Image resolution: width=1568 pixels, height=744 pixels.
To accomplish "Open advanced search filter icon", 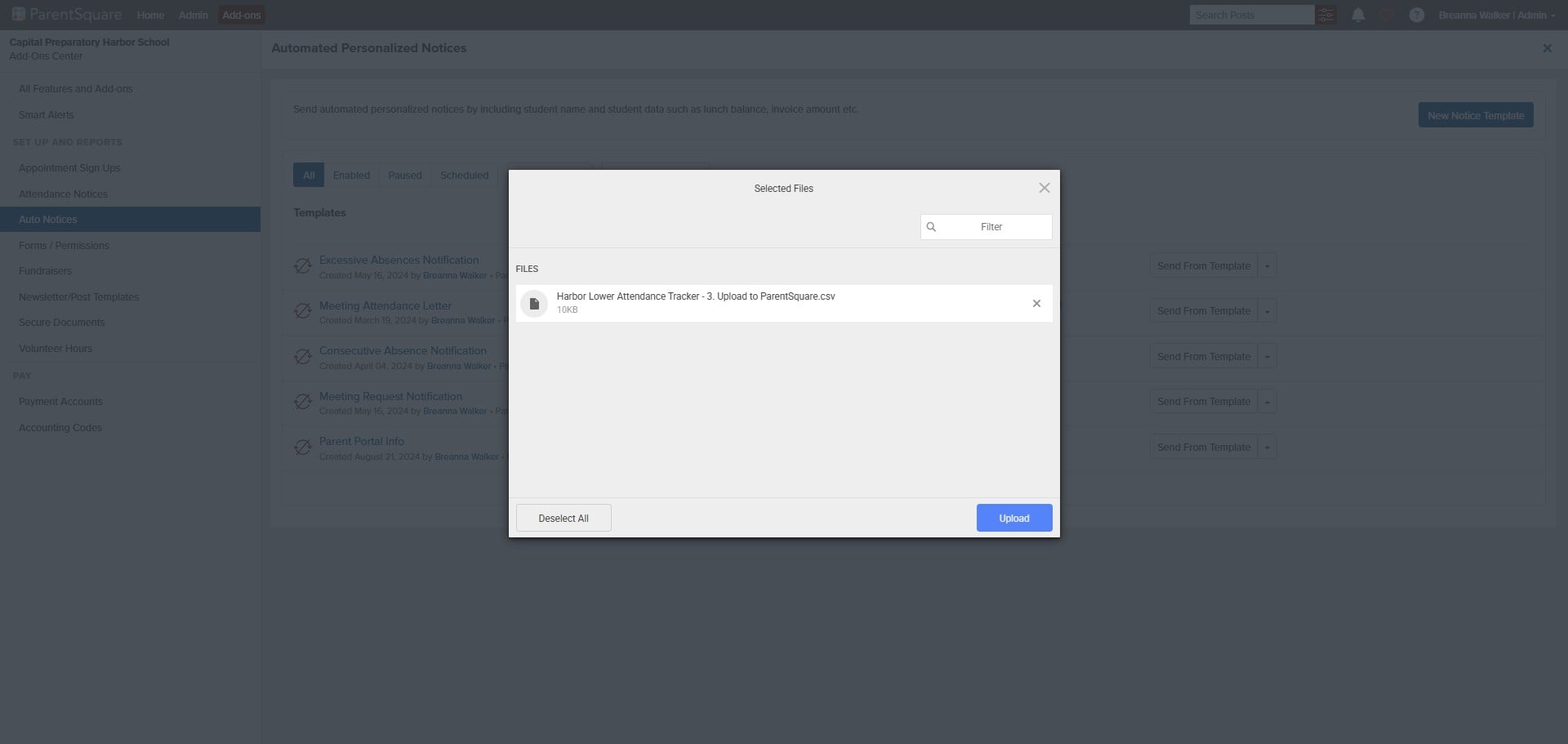I will pos(1326,15).
